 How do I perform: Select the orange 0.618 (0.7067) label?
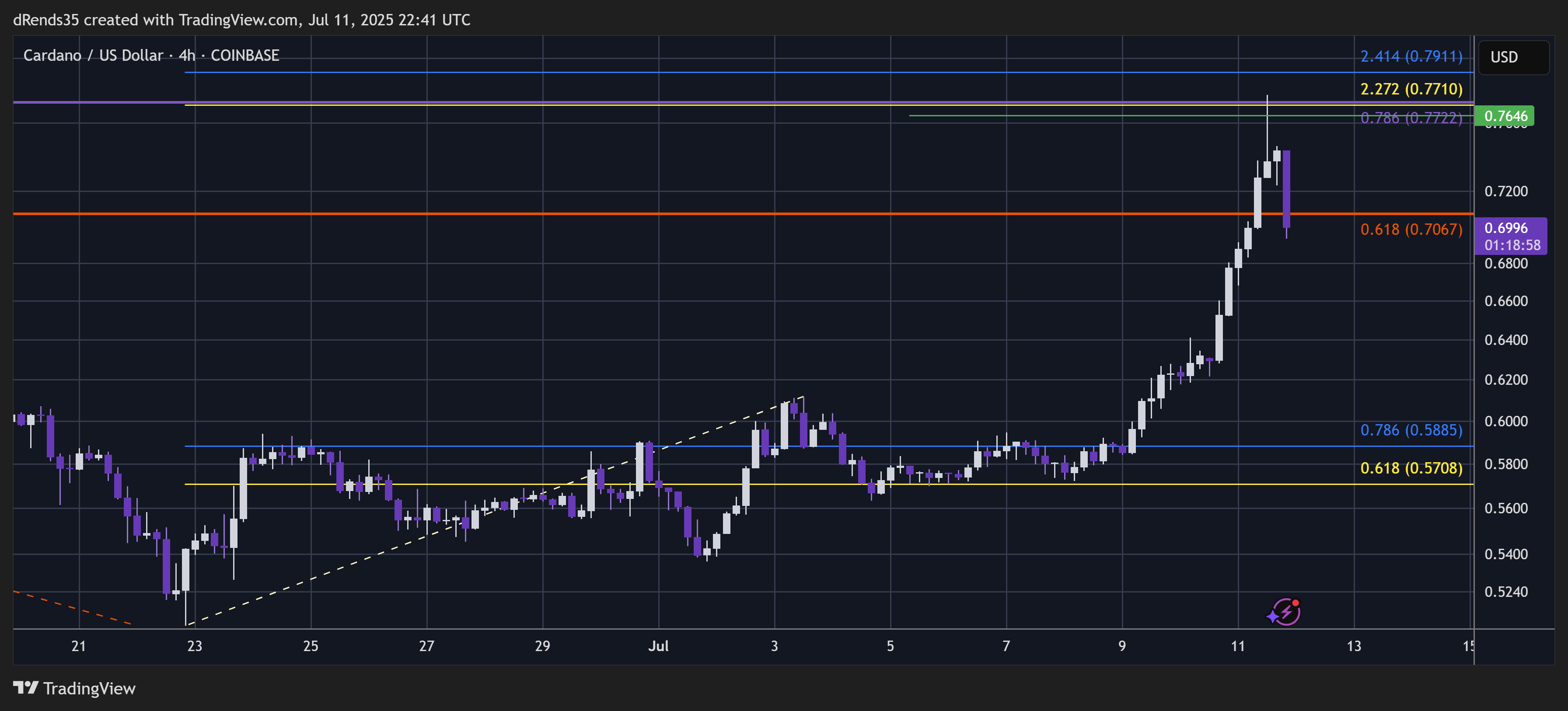click(x=1411, y=230)
